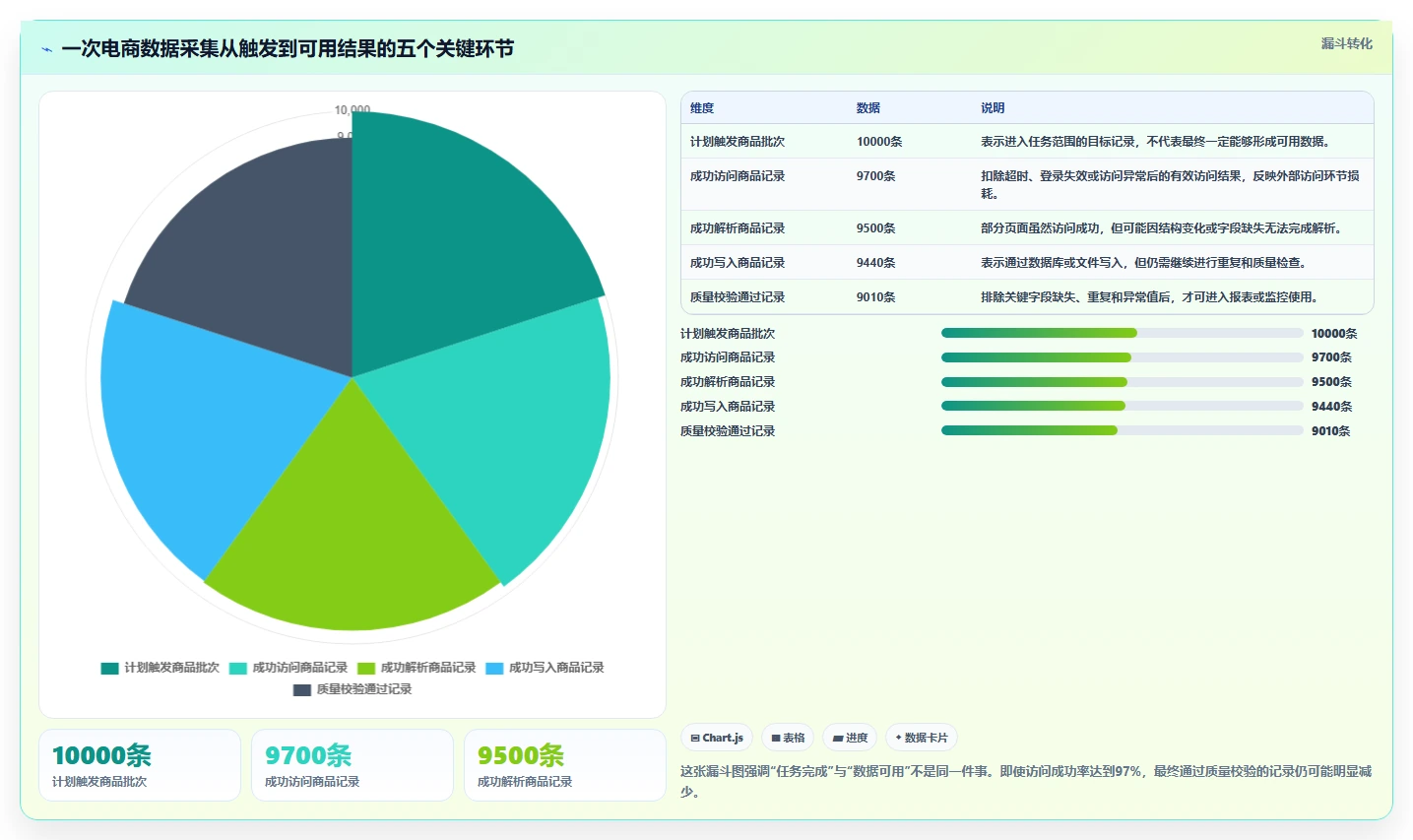Open the 9500条 stat card

[565, 765]
